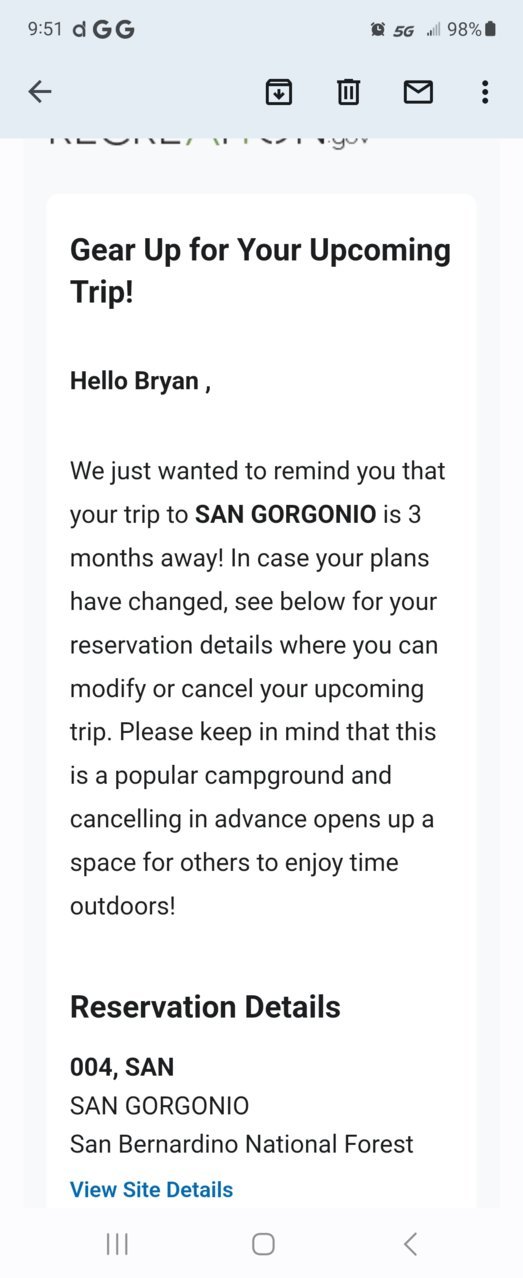The width and height of the screenshot is (523, 1278).
Task: Tap the 004, SAN site label
Action: [122, 1067]
